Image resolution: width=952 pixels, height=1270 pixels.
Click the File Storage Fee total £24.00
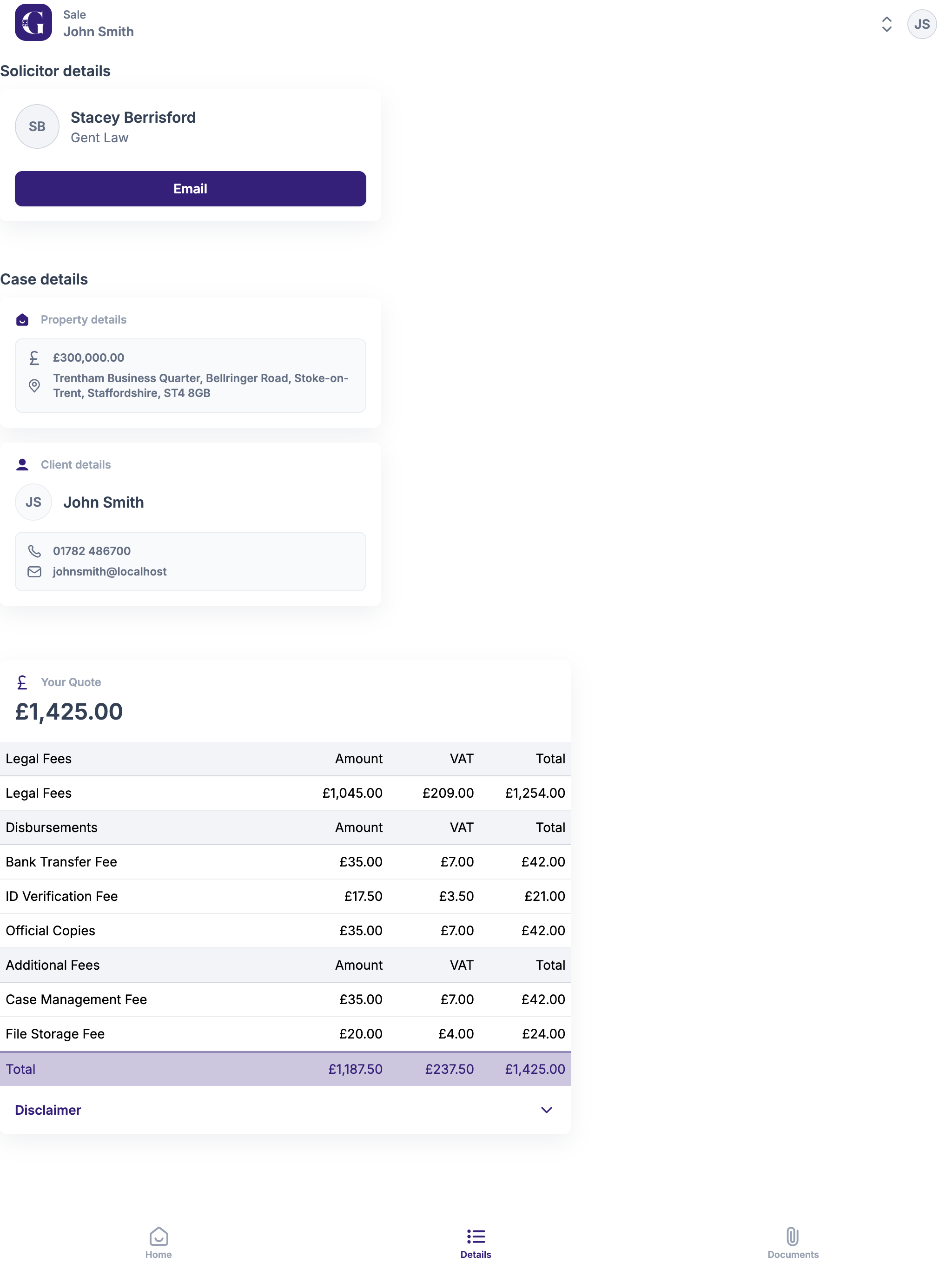(x=543, y=1035)
